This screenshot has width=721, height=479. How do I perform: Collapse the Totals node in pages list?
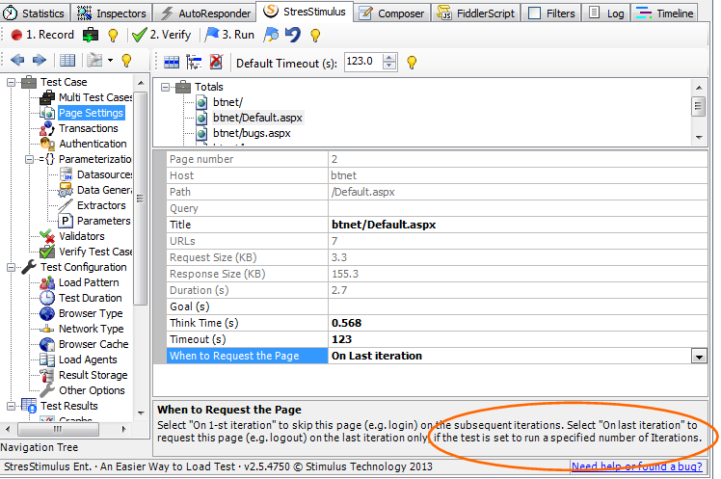166,87
